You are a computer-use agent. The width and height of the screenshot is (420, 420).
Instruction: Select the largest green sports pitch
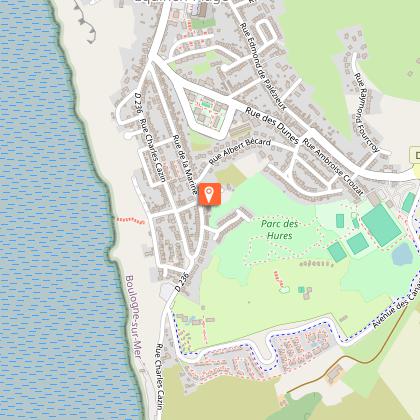[382, 225]
